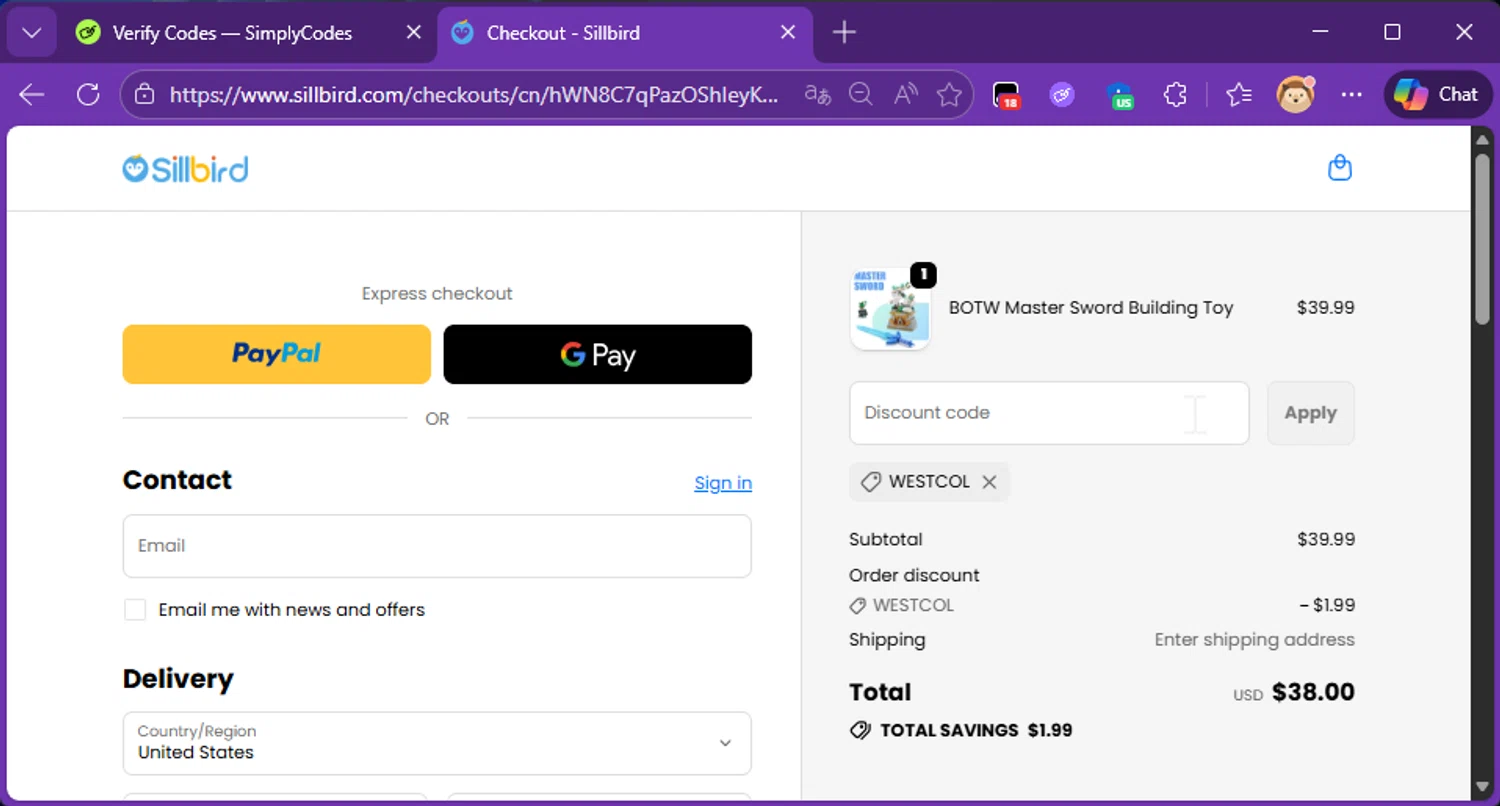Click the Sillbird logo
The image size is (1500, 806).
(185, 169)
